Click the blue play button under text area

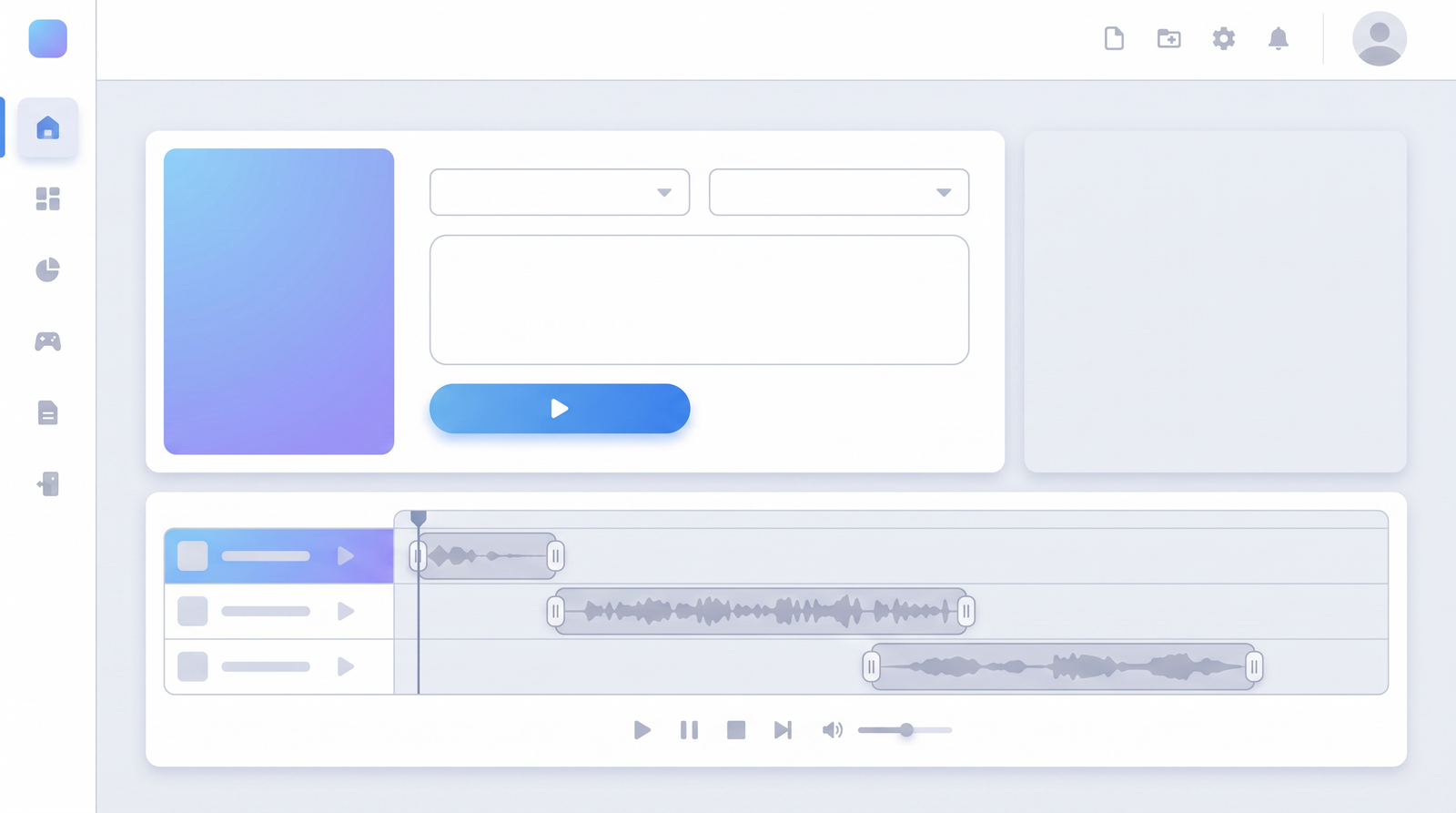[560, 409]
